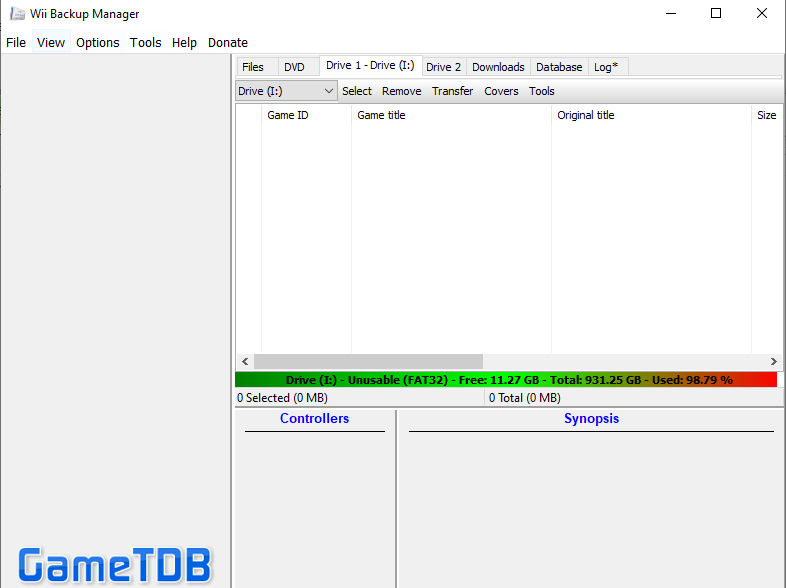The height and width of the screenshot is (588, 786).
Task: Open the Database tab
Action: pyautogui.click(x=559, y=67)
